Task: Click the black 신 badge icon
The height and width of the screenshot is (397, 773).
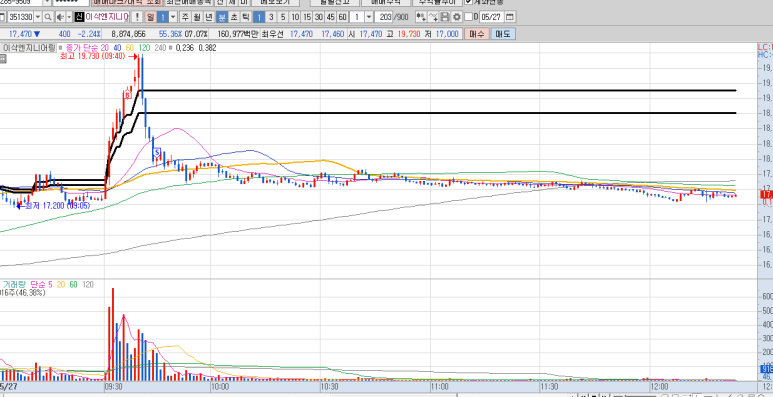Action: [x=79, y=17]
